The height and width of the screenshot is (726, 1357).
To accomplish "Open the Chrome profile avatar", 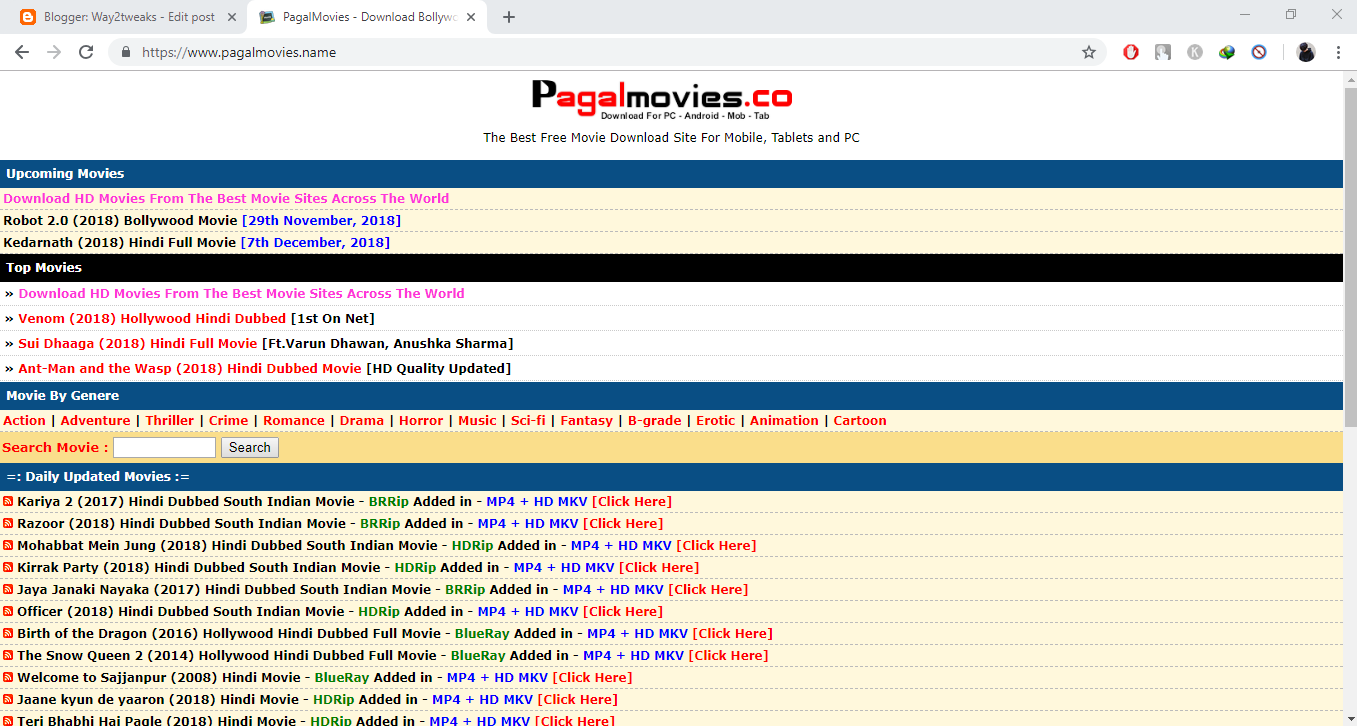I will click(1306, 52).
